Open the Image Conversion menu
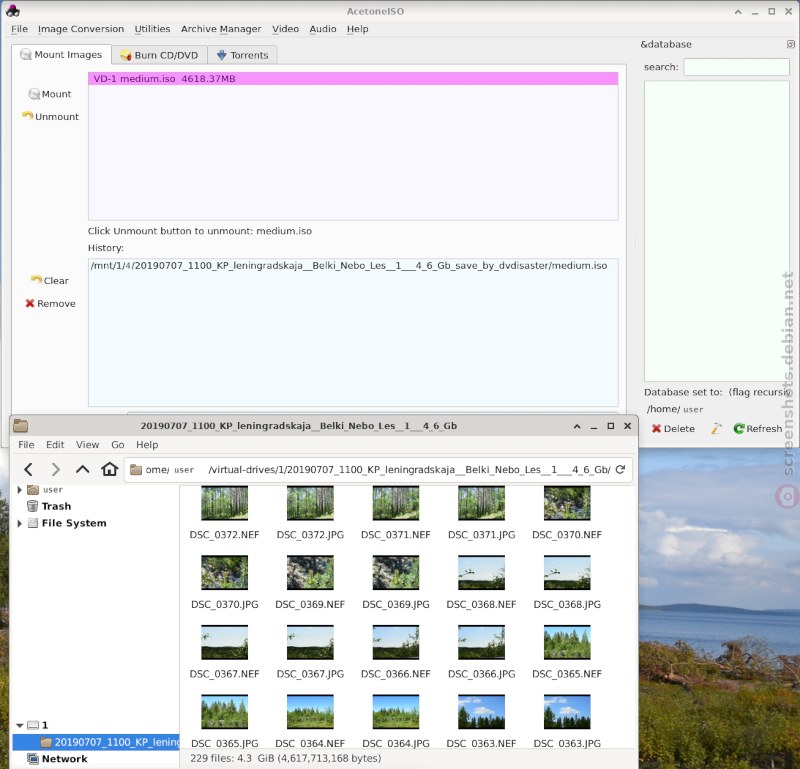 [81, 29]
